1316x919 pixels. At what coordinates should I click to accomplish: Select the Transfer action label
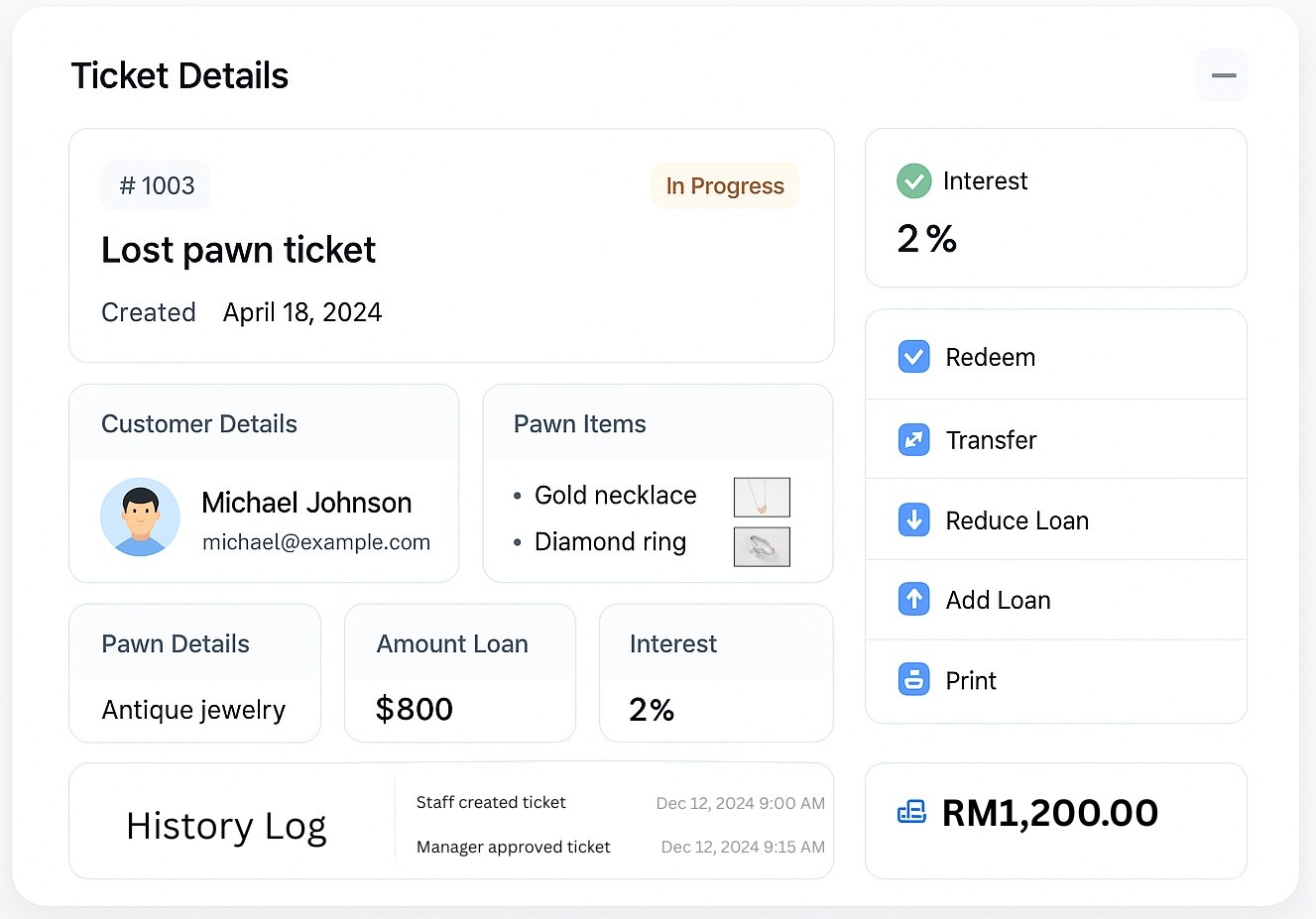click(x=991, y=440)
